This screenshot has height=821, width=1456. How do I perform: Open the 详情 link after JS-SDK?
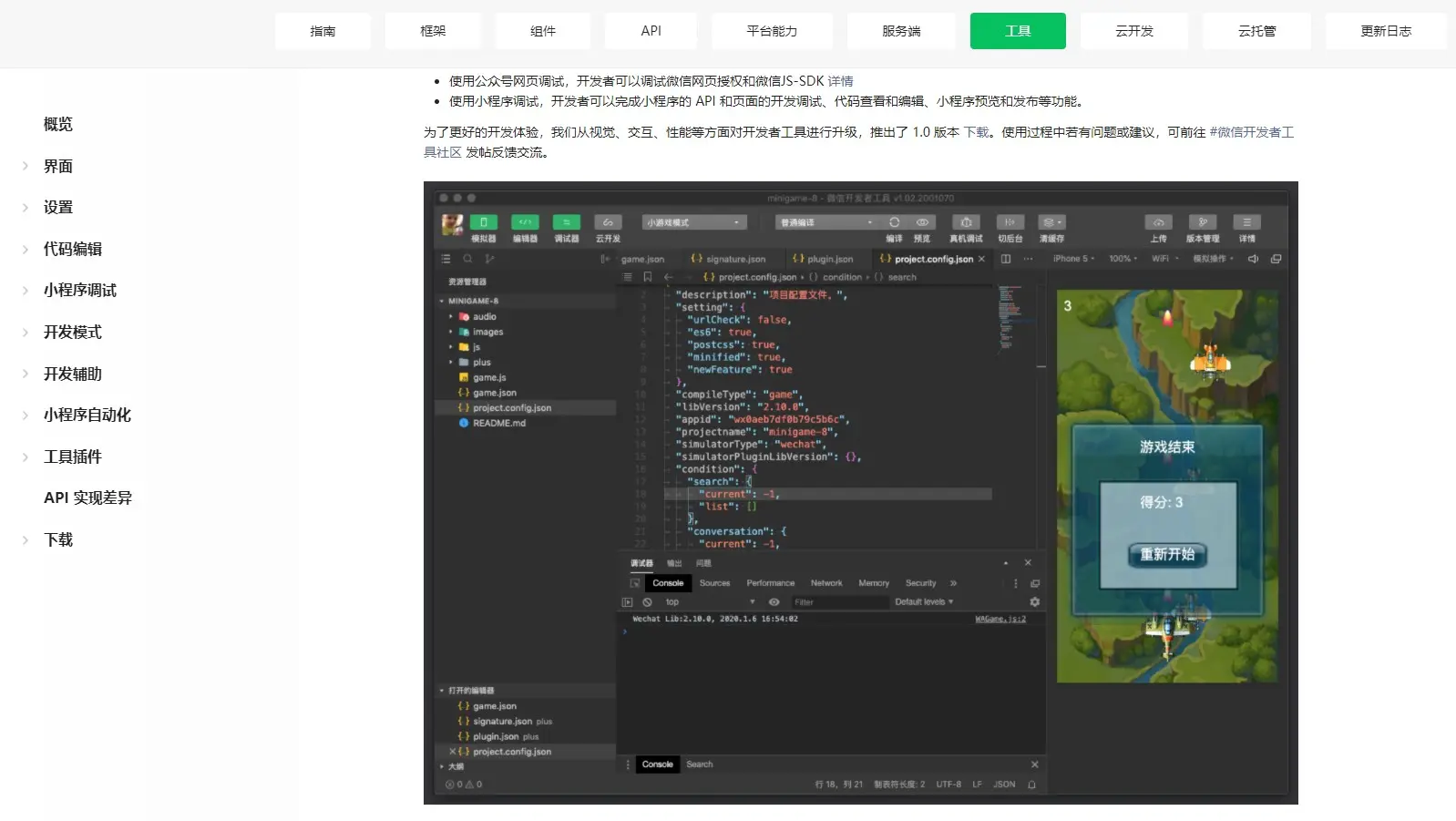coord(840,81)
